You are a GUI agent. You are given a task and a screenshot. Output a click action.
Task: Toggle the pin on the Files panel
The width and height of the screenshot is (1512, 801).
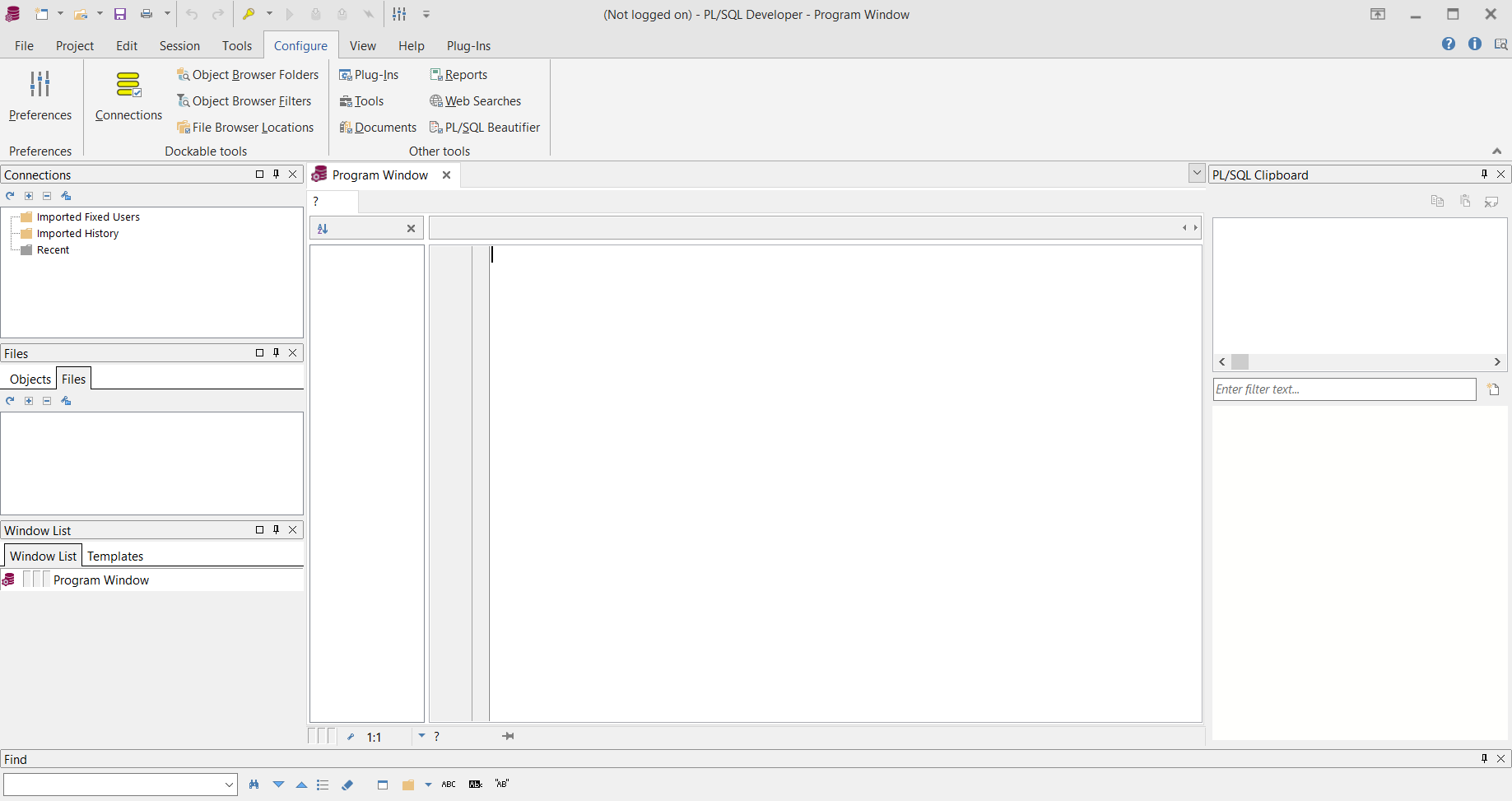point(276,353)
